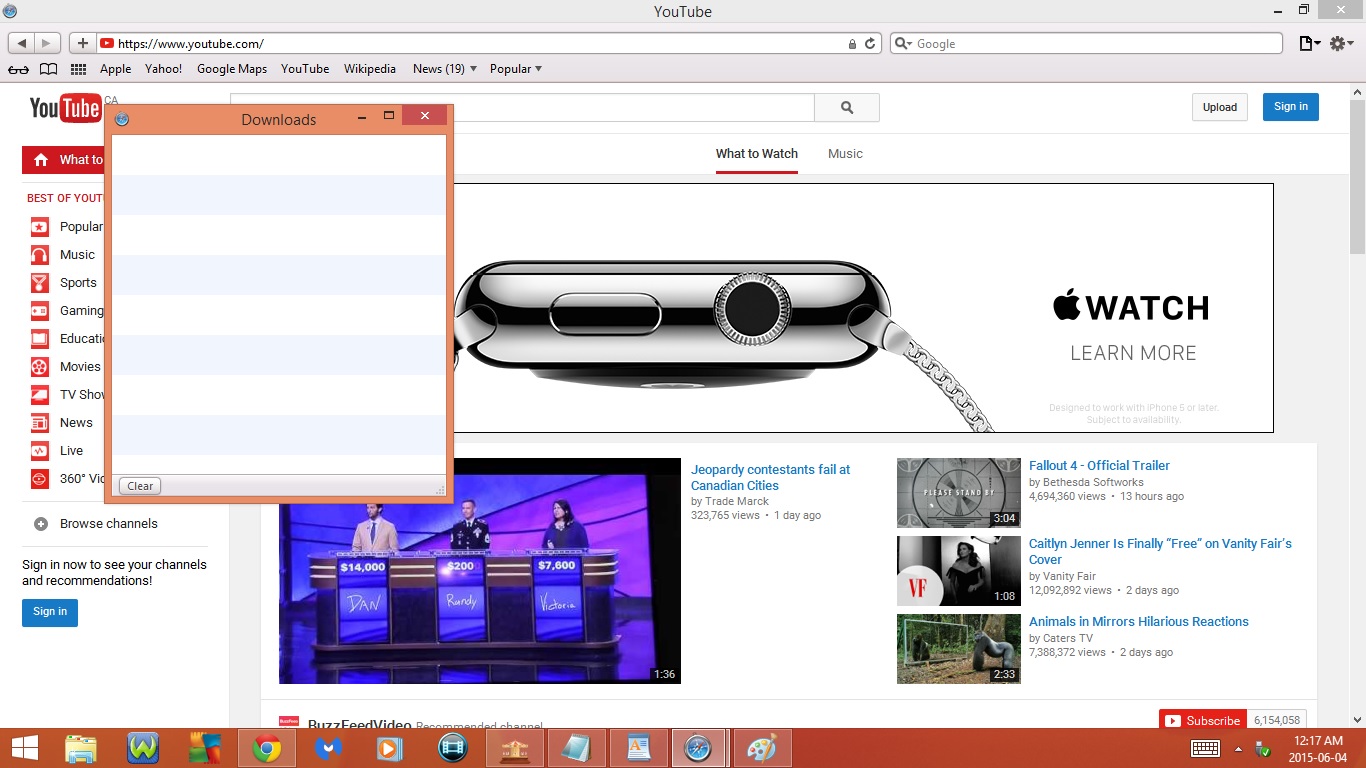Open the Google Maps bookmark

click(232, 69)
